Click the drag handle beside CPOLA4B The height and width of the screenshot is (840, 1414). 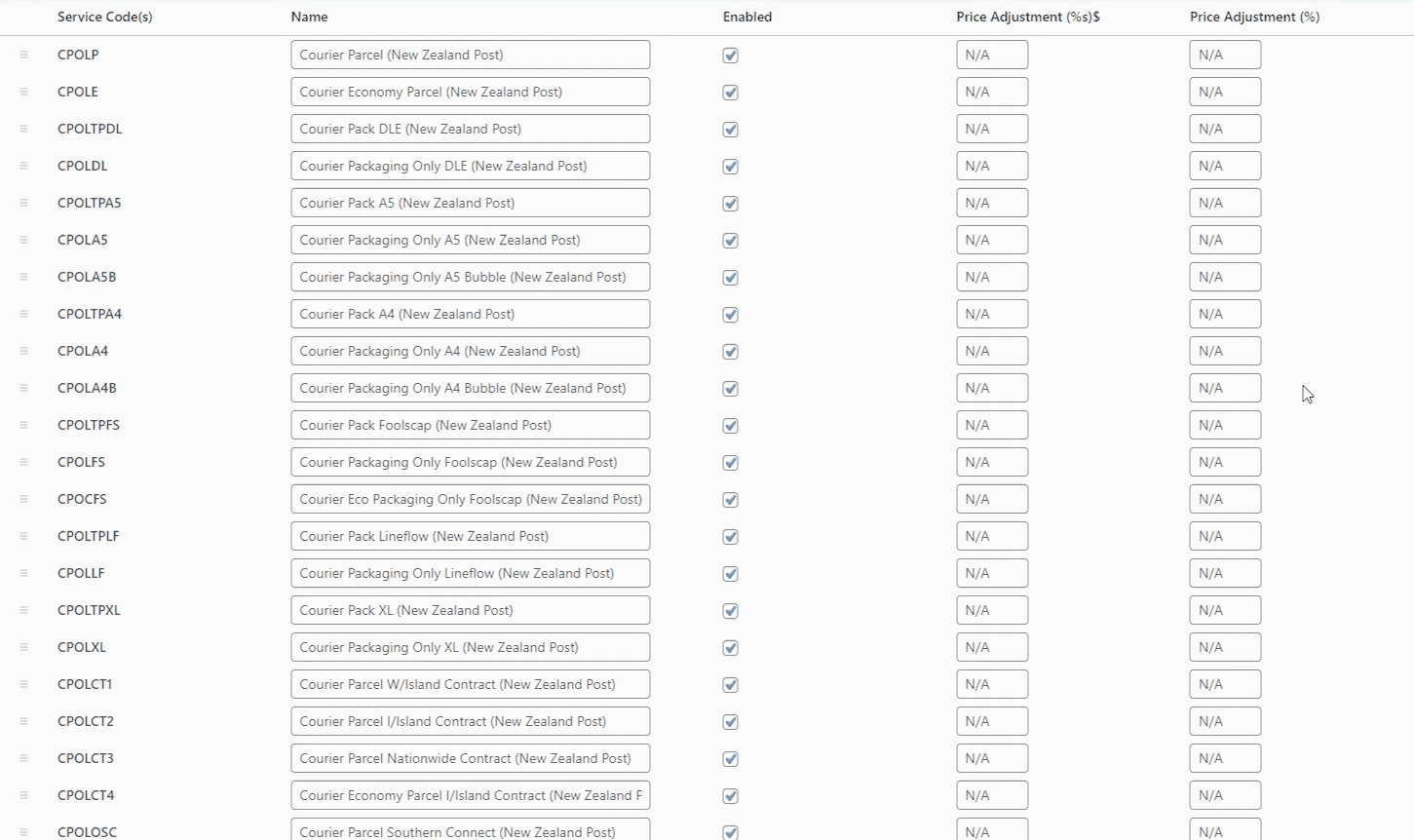(23, 388)
